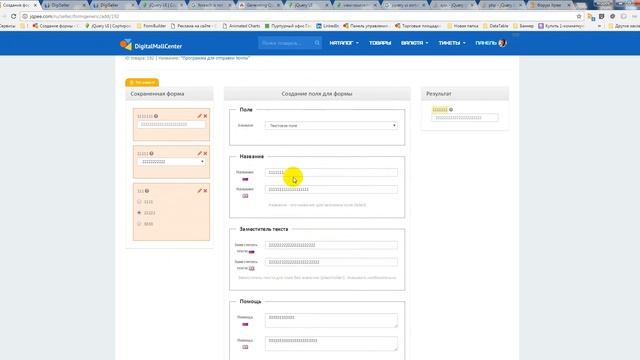Open the DataTable bookmark

(x=496, y=26)
